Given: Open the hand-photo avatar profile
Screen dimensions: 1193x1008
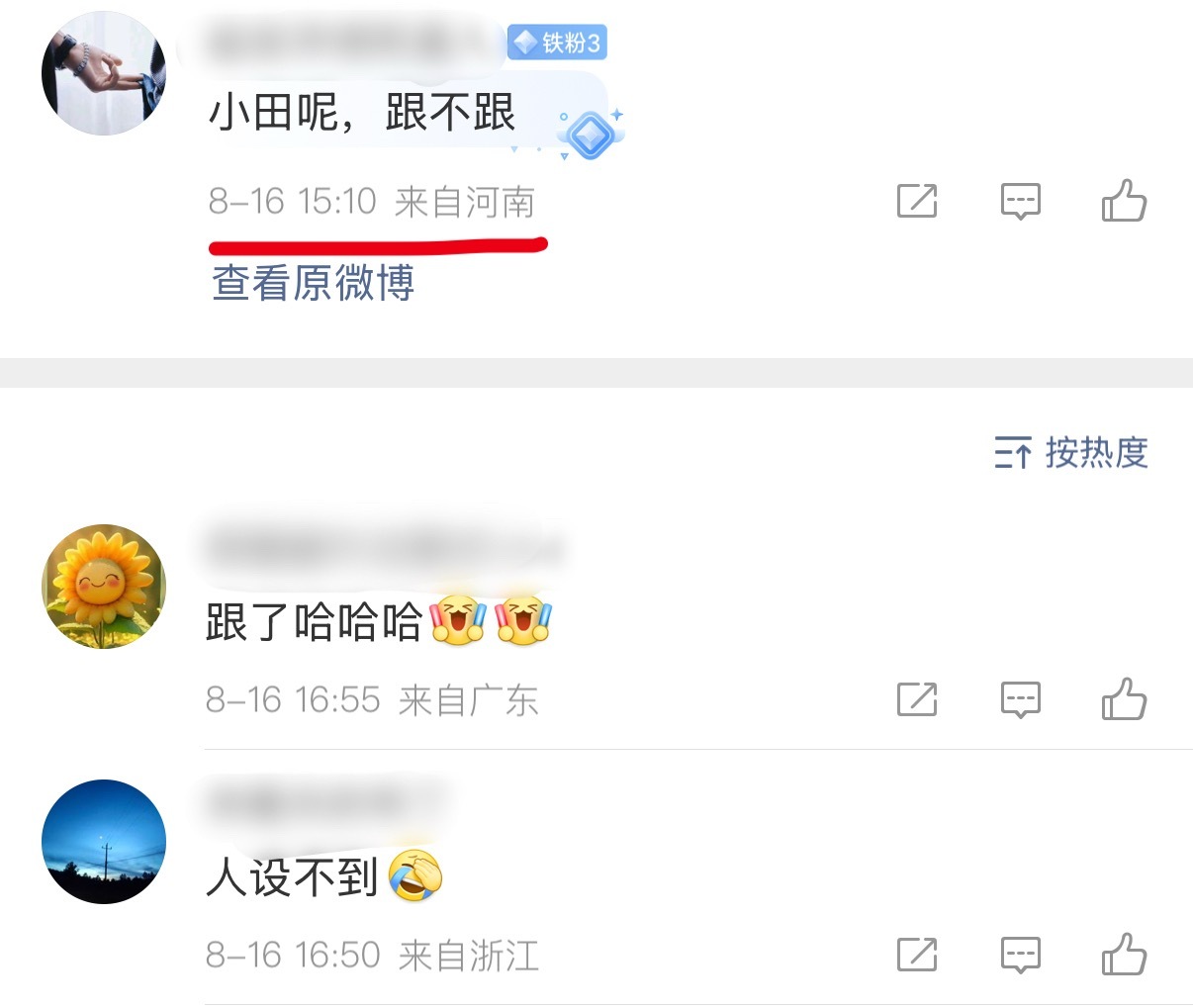Looking at the screenshot, I should 104,73.
